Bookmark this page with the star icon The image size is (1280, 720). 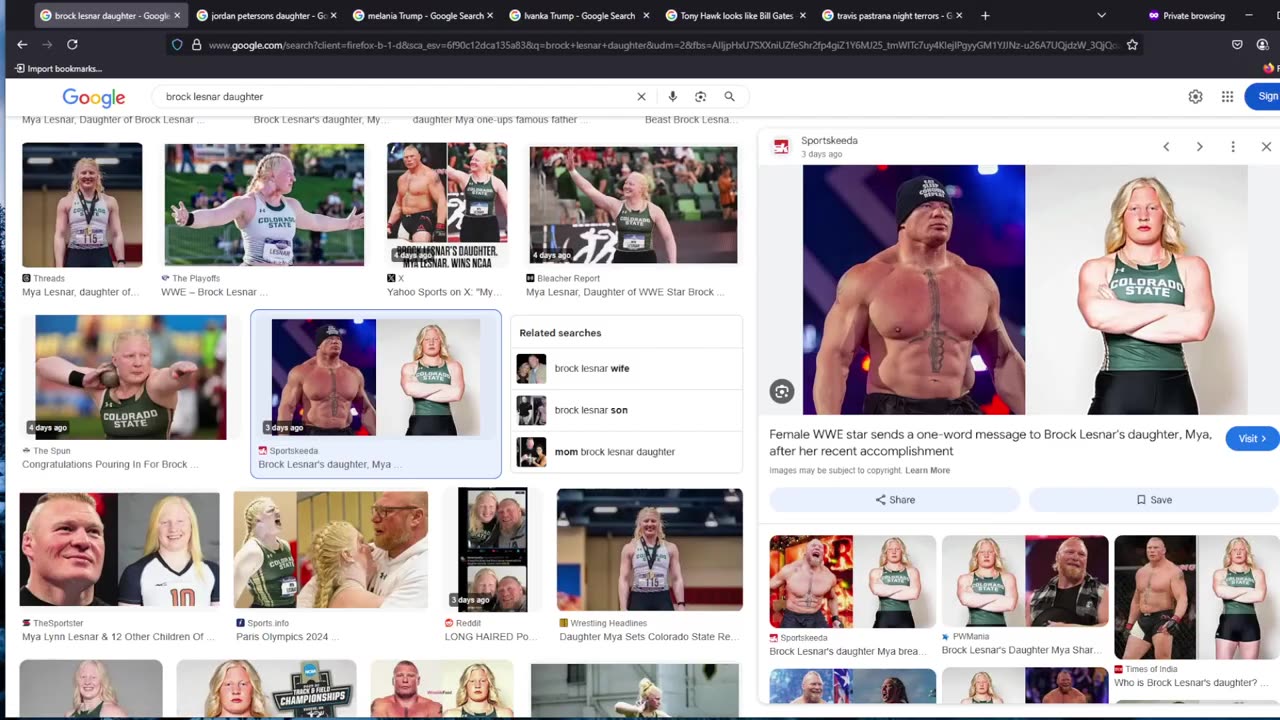point(1132,44)
